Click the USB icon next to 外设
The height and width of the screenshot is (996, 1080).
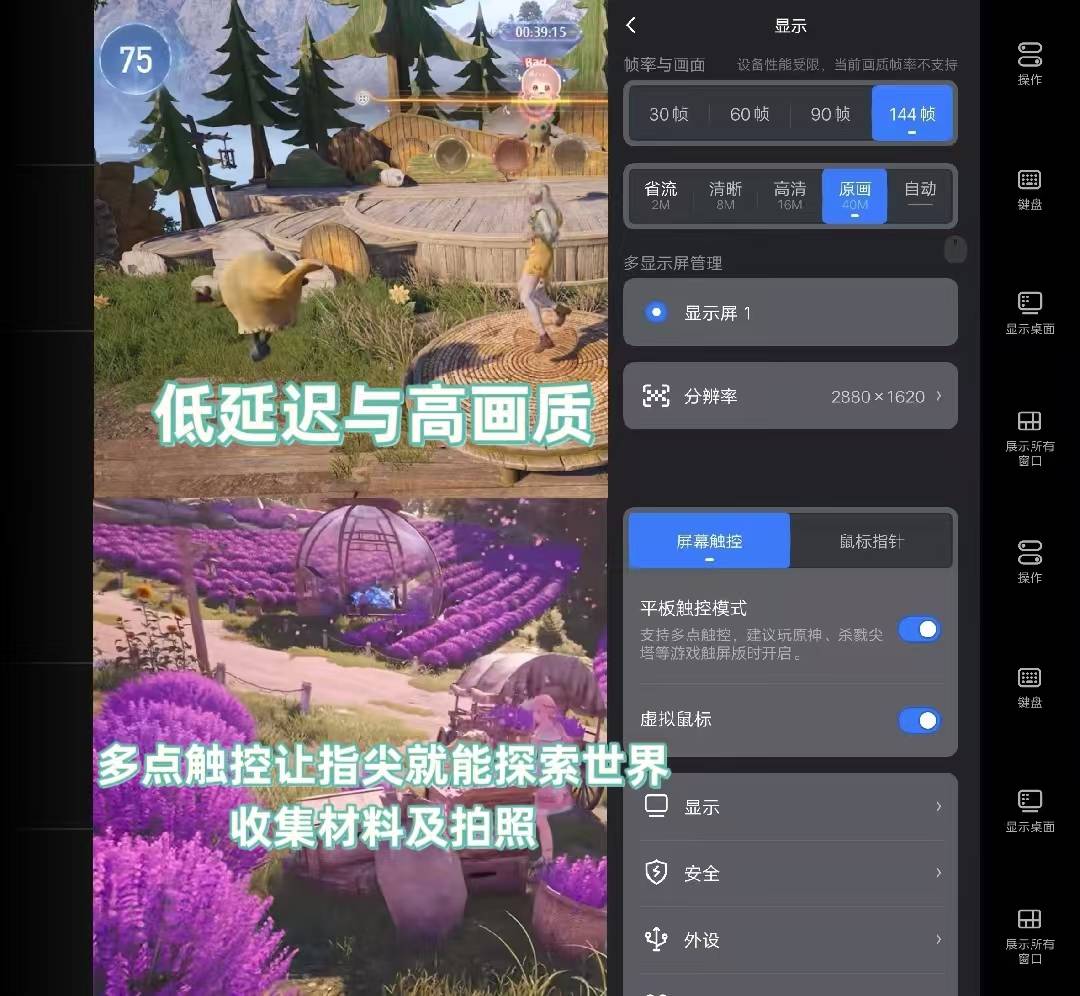coord(656,940)
